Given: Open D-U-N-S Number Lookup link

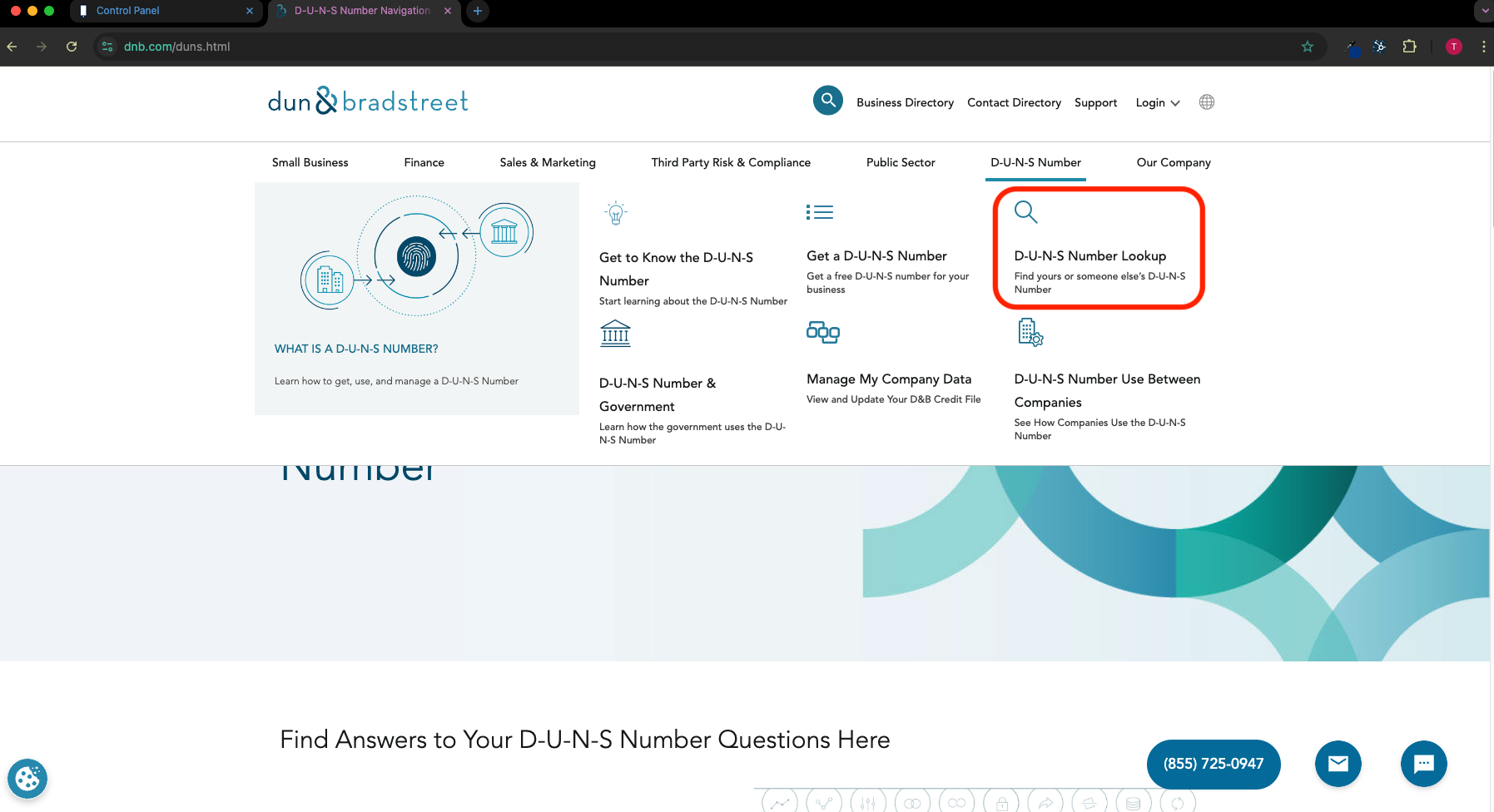Looking at the screenshot, I should pyautogui.click(x=1089, y=256).
